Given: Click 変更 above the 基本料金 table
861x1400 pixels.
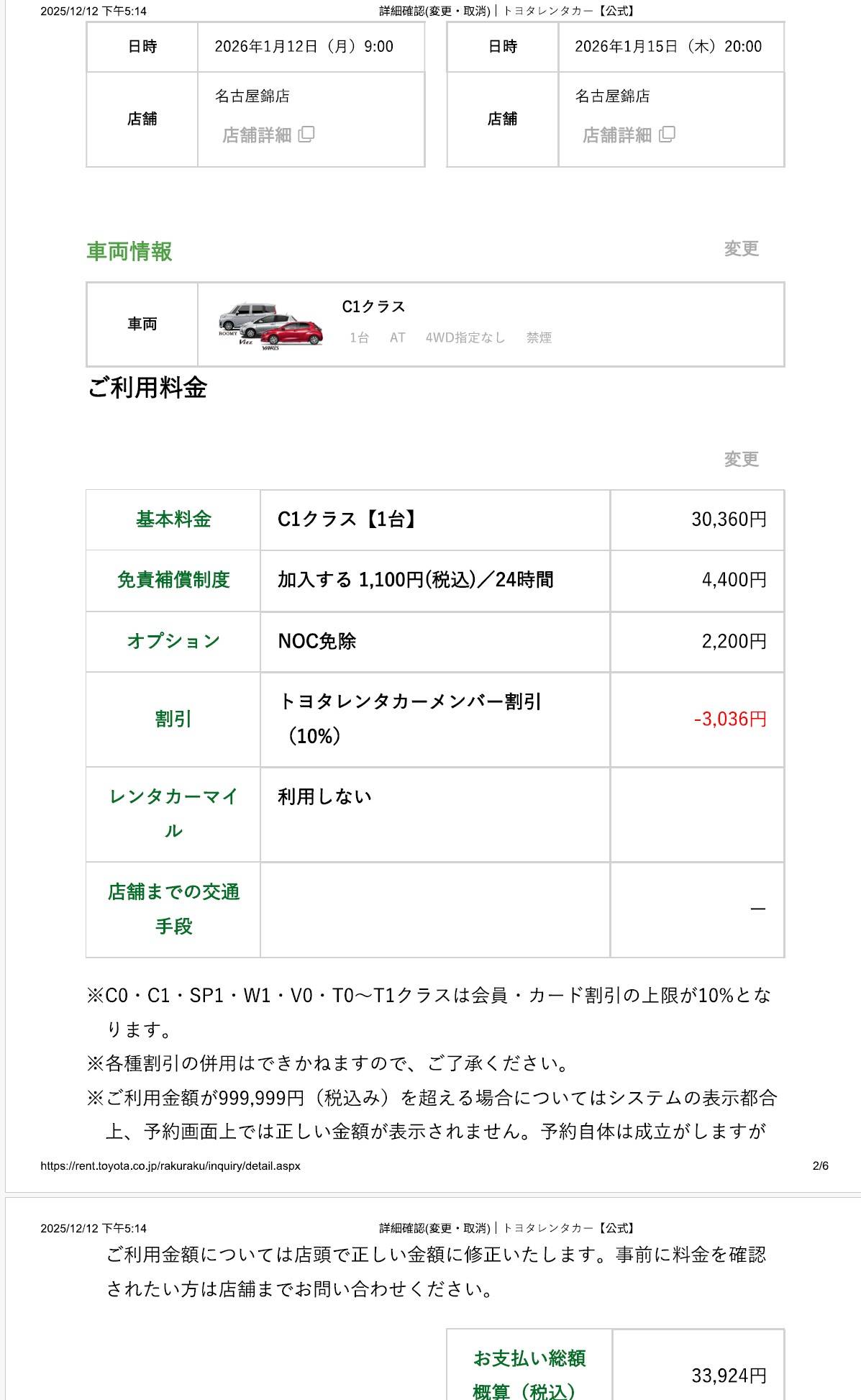Looking at the screenshot, I should tap(741, 459).
